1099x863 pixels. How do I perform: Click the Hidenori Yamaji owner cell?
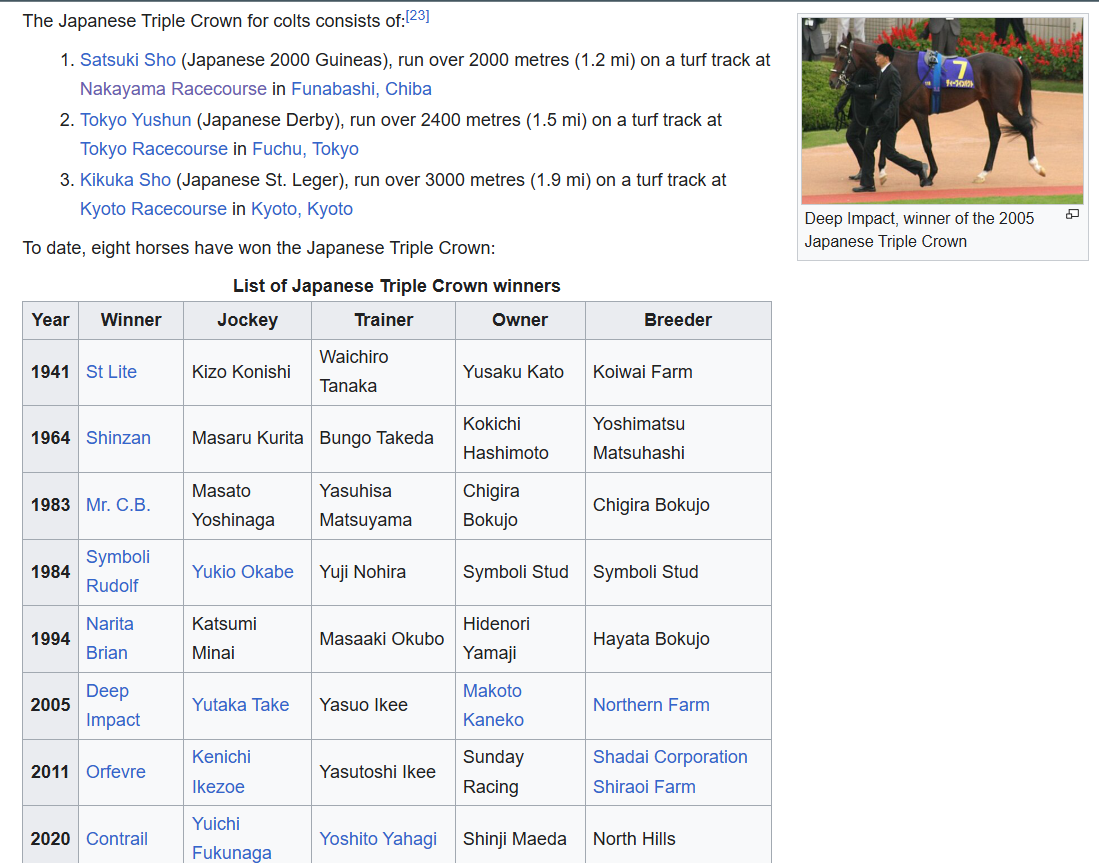520,639
